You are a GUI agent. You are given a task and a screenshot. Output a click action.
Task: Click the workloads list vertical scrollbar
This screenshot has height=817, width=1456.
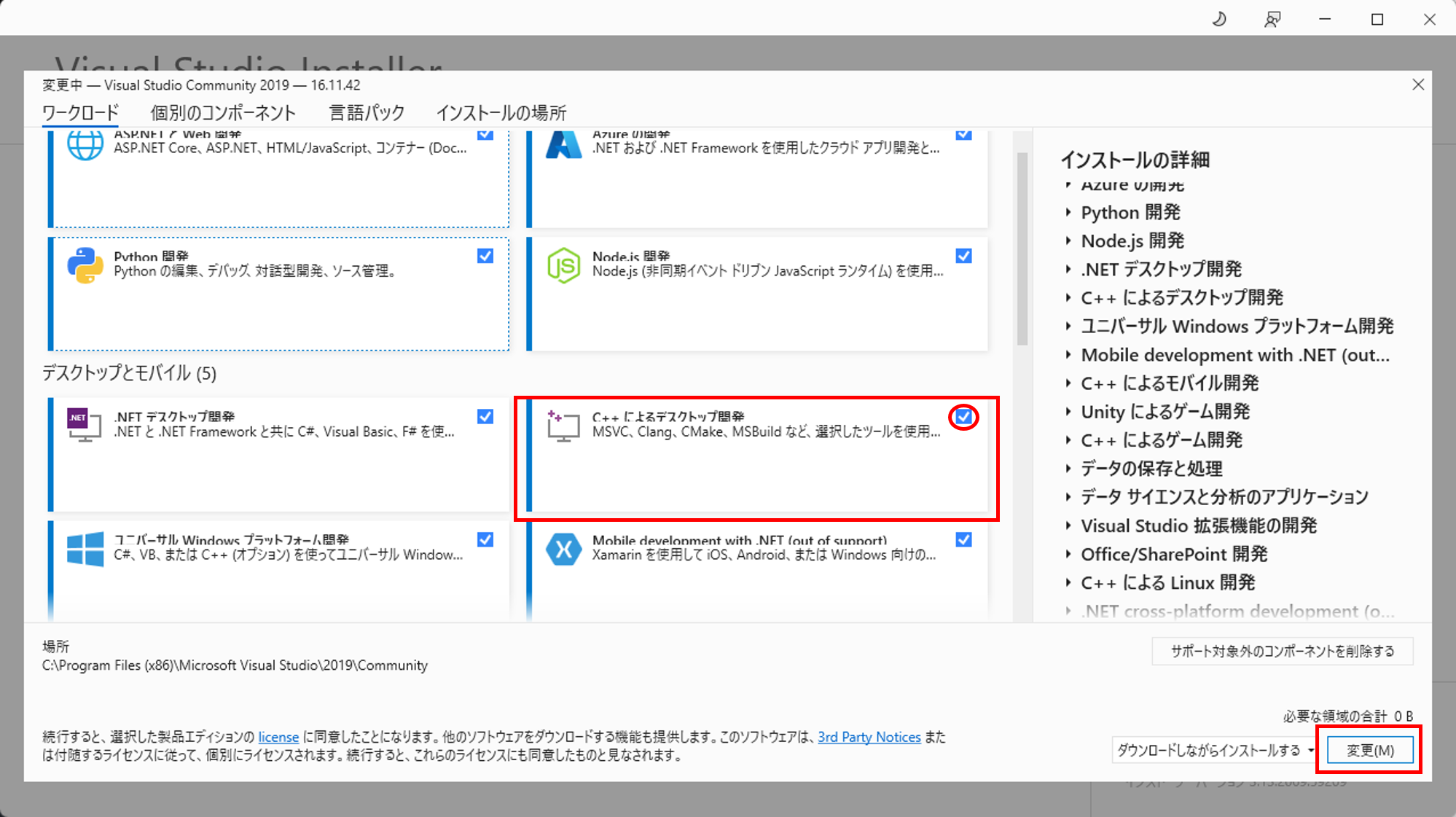1022,249
